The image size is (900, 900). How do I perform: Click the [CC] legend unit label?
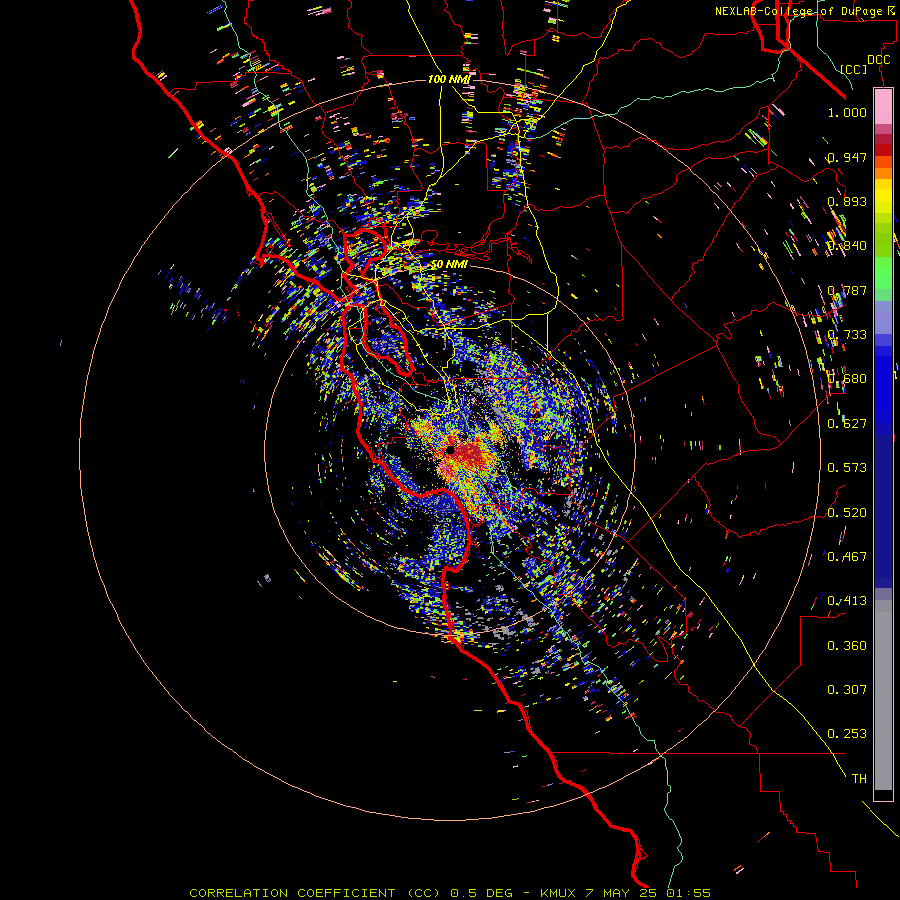coord(854,69)
